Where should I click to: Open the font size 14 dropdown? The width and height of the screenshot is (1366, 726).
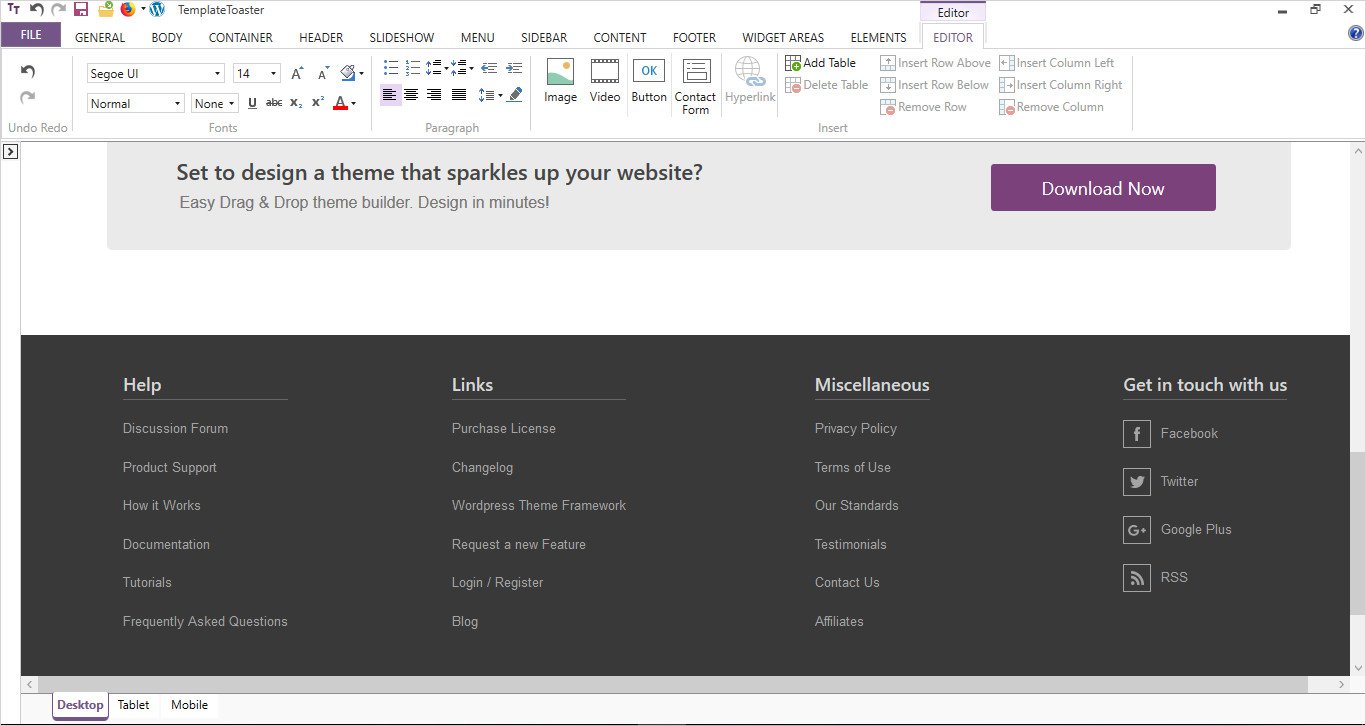[257, 74]
